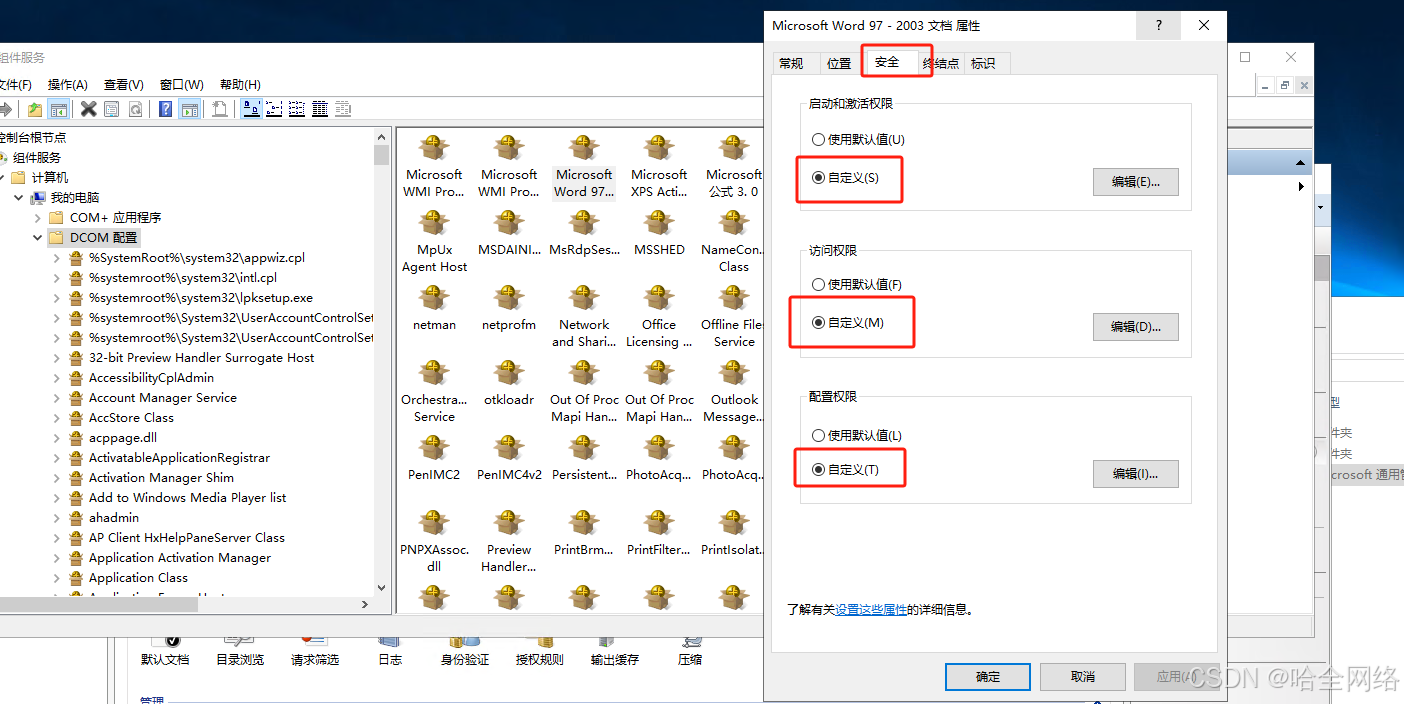Viewport: 1404px width, 704px height.
Task: Click 编辑(E)... for launch permissions
Action: 1135,182
